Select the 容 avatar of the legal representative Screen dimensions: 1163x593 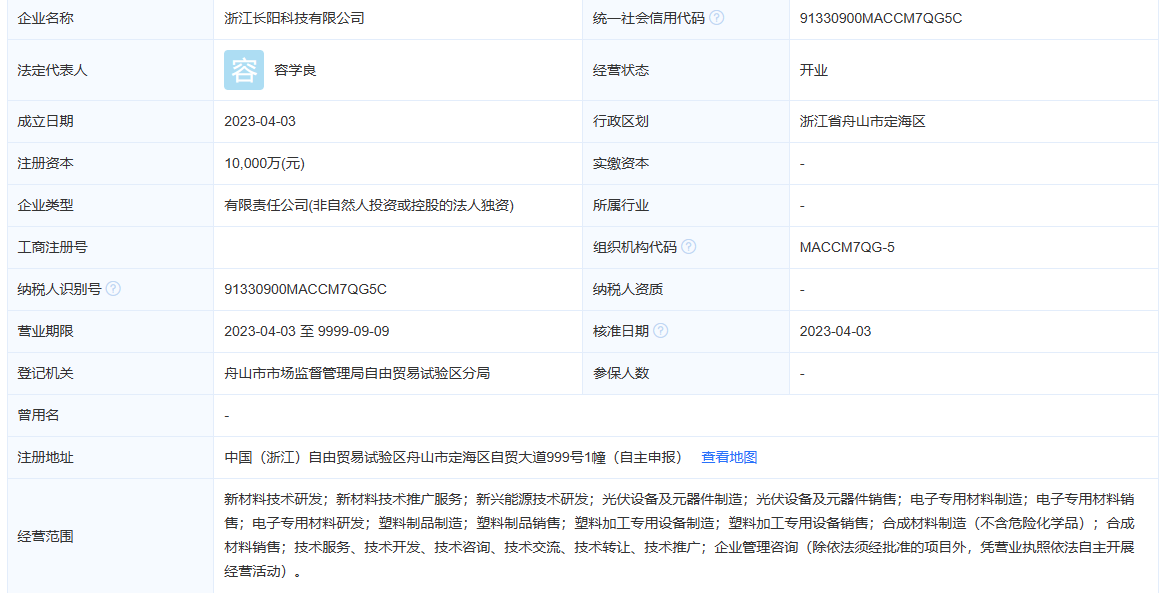click(x=243, y=70)
